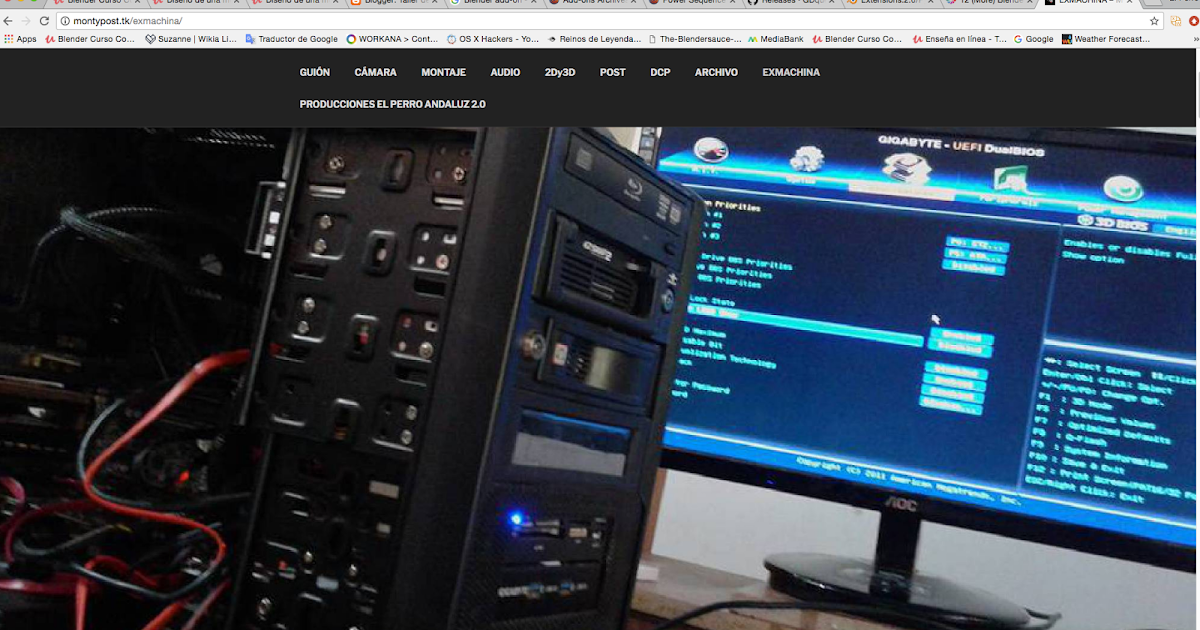This screenshot has height=630, width=1200.
Task: Select EXMACHINA in the site navigation
Action: pyautogui.click(x=791, y=72)
